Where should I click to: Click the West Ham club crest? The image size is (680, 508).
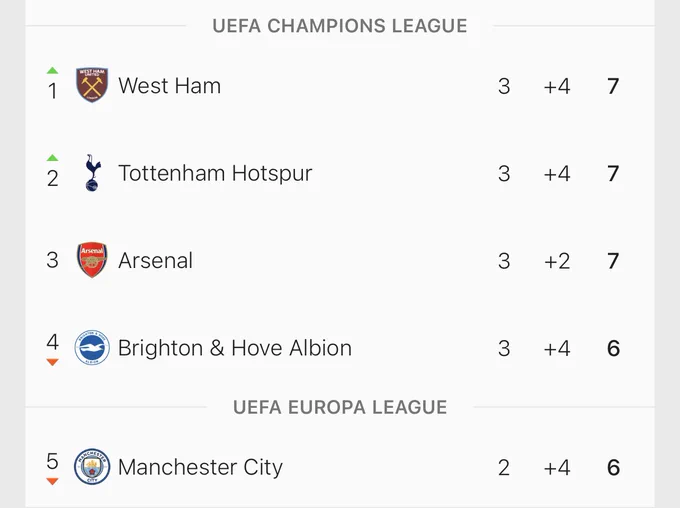pos(92,85)
